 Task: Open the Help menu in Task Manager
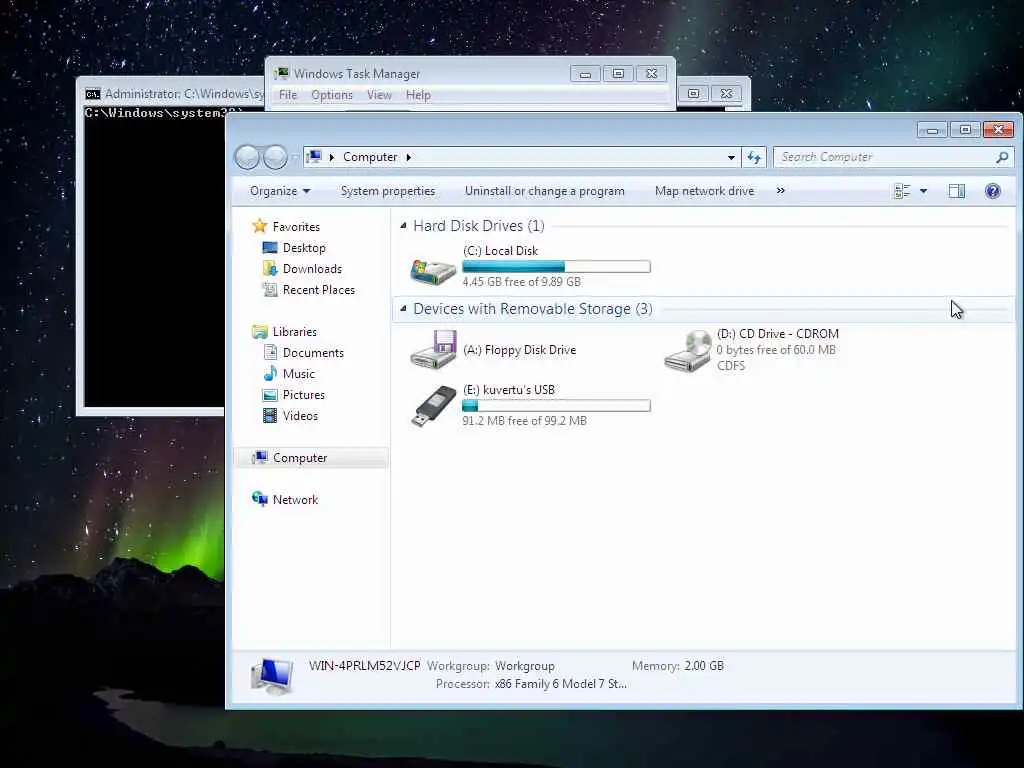(x=418, y=95)
